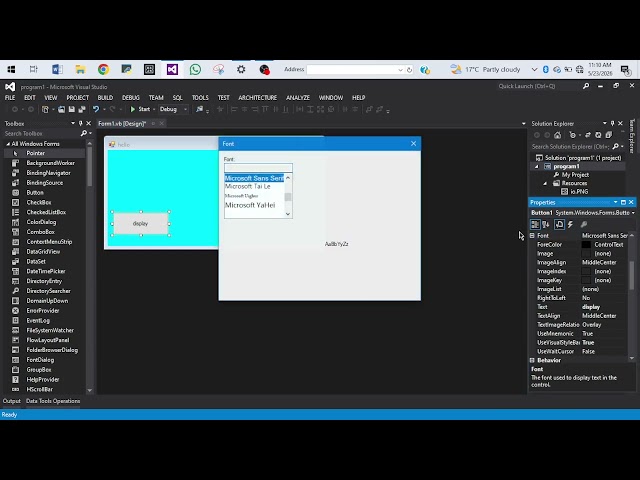
Task: Pick the FontDialog control in Toolbox
Action: [x=40, y=360]
